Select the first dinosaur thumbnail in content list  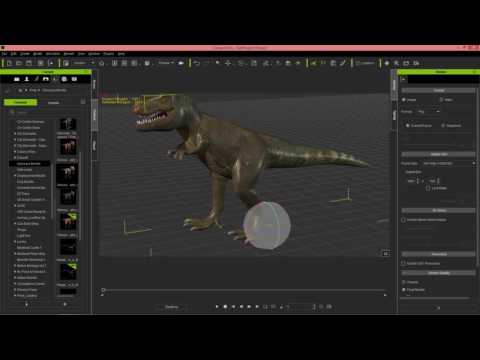68,147
